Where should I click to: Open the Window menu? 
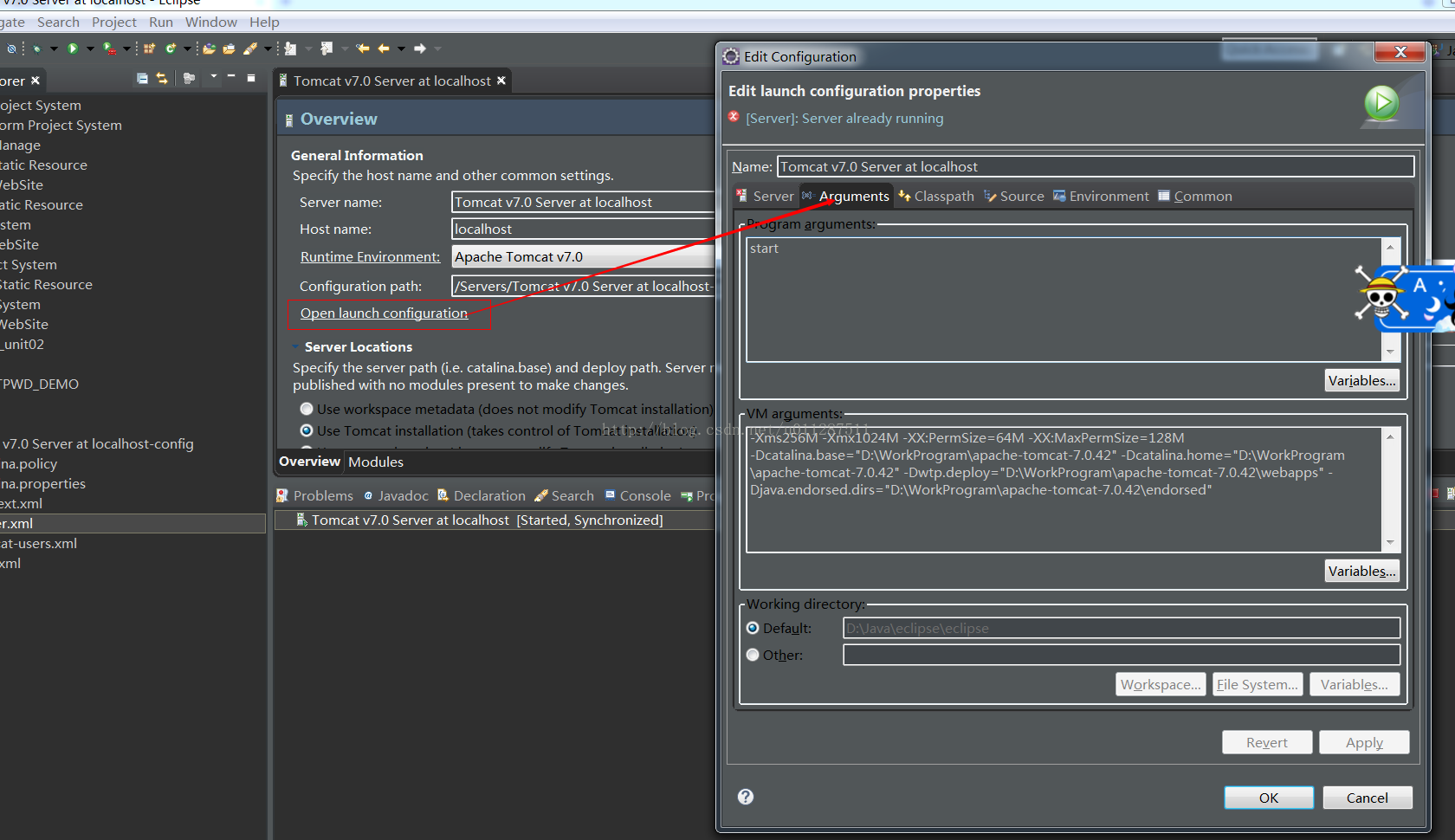click(211, 22)
